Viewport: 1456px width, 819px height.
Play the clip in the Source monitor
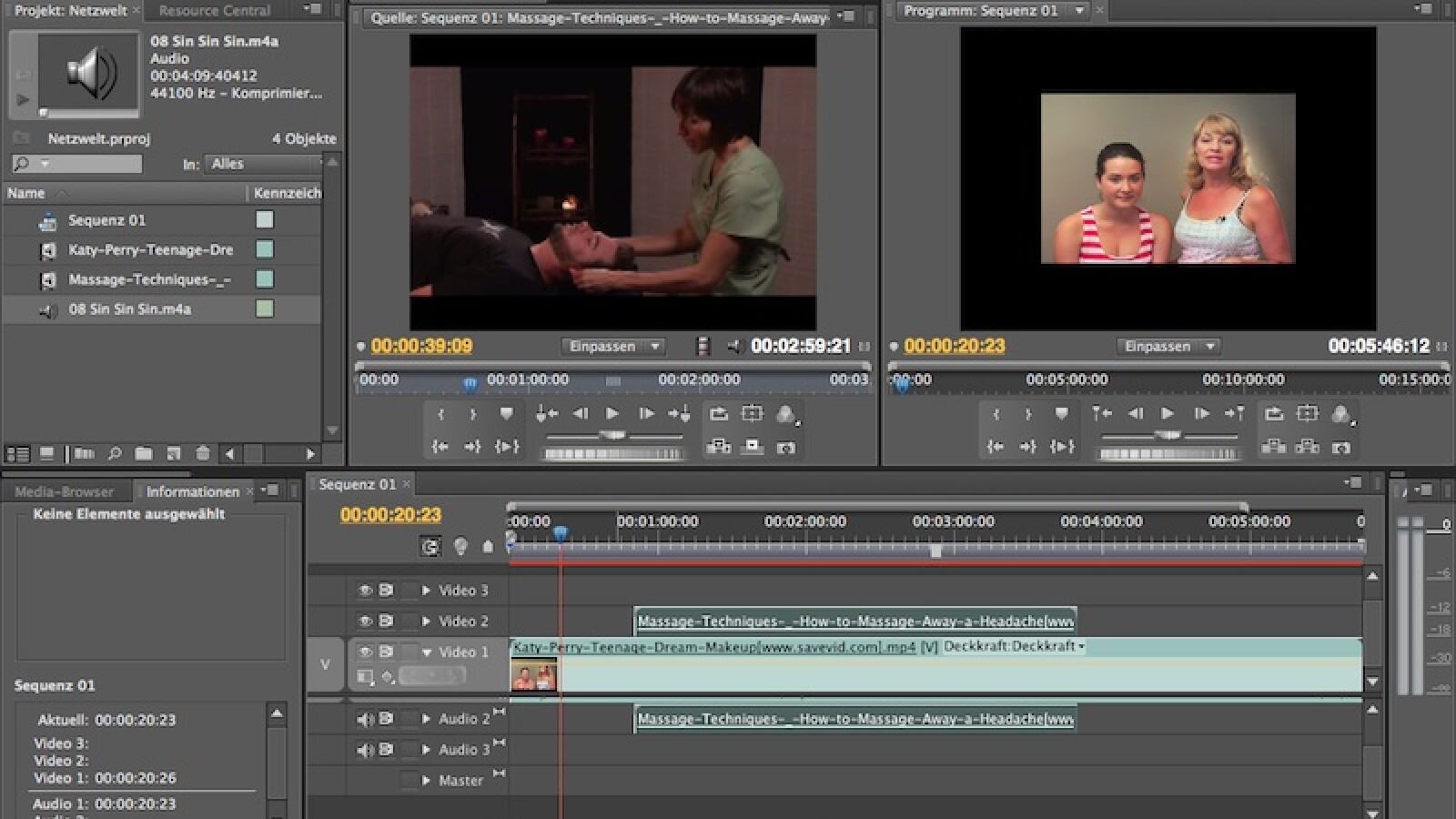pos(612,414)
